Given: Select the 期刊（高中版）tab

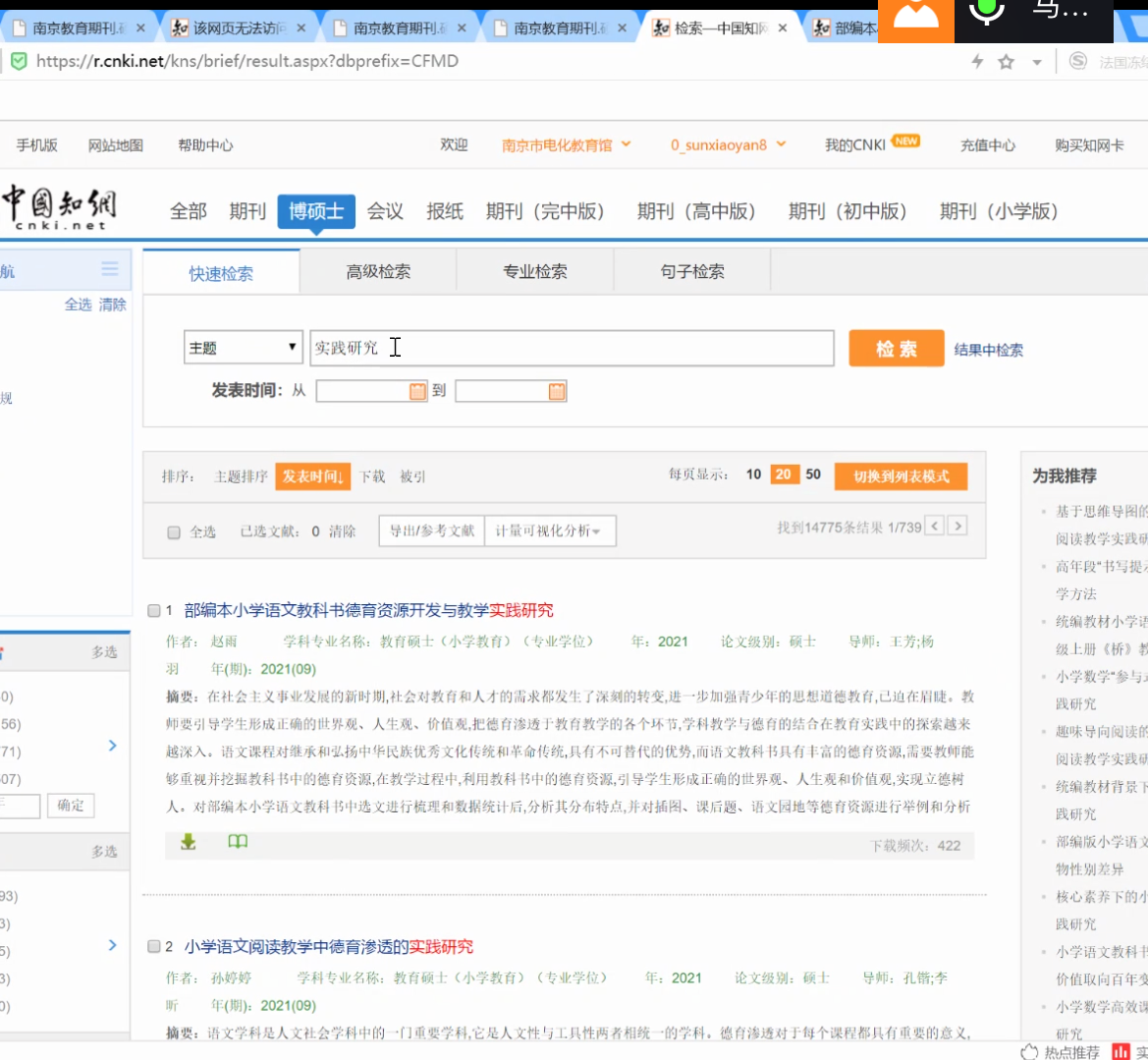Looking at the screenshot, I should click(x=696, y=212).
